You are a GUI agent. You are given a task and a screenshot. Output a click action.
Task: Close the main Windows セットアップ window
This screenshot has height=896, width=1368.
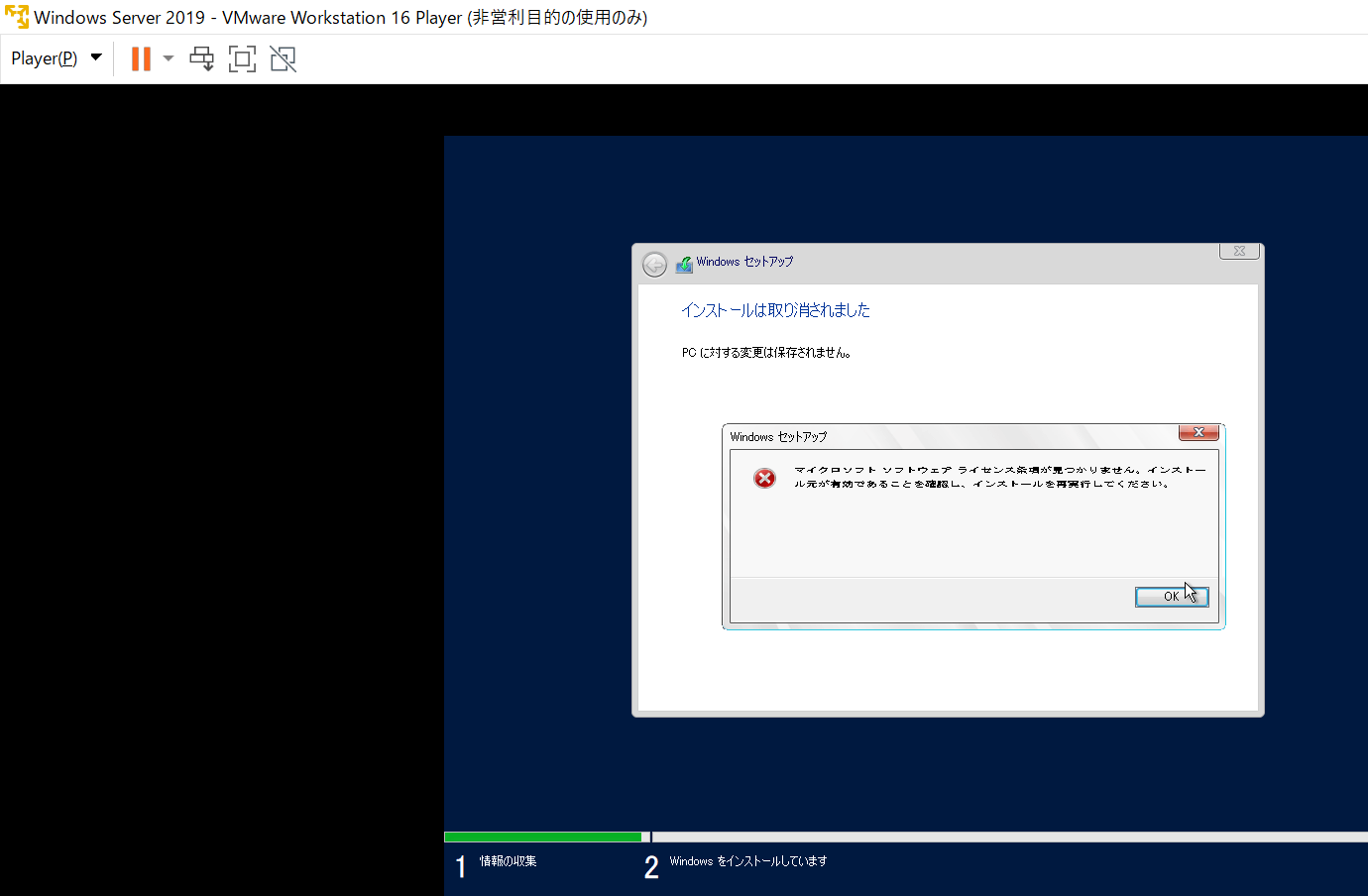[1239, 251]
